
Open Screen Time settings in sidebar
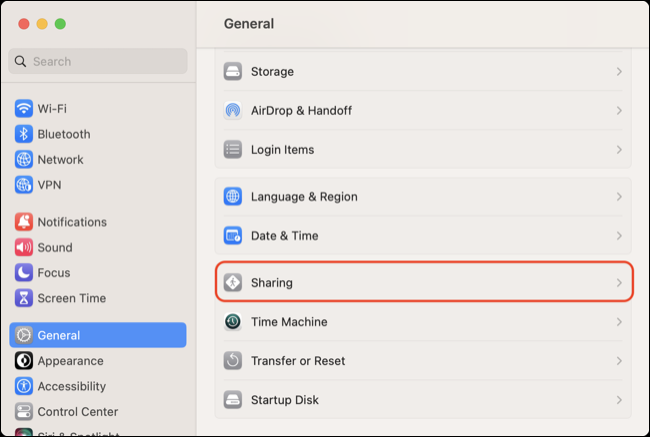point(71,298)
